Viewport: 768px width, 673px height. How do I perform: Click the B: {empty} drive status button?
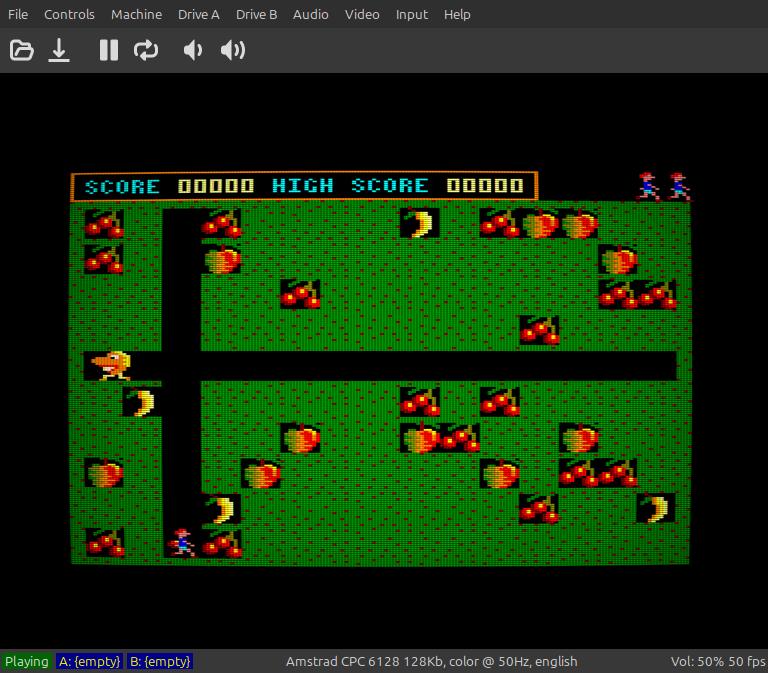click(160, 661)
